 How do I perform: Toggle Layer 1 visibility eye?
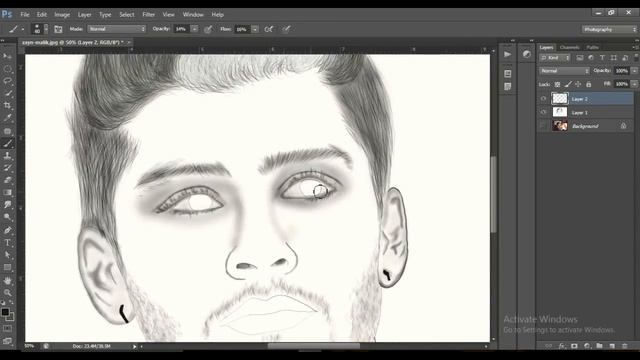click(543, 112)
